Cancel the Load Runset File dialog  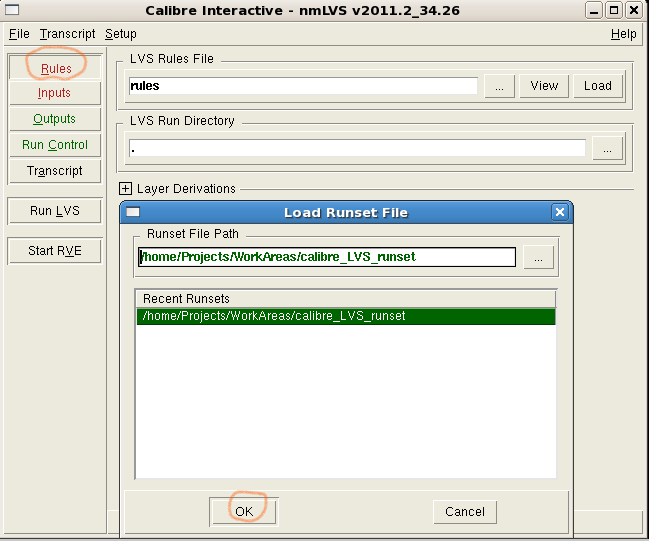point(465,512)
